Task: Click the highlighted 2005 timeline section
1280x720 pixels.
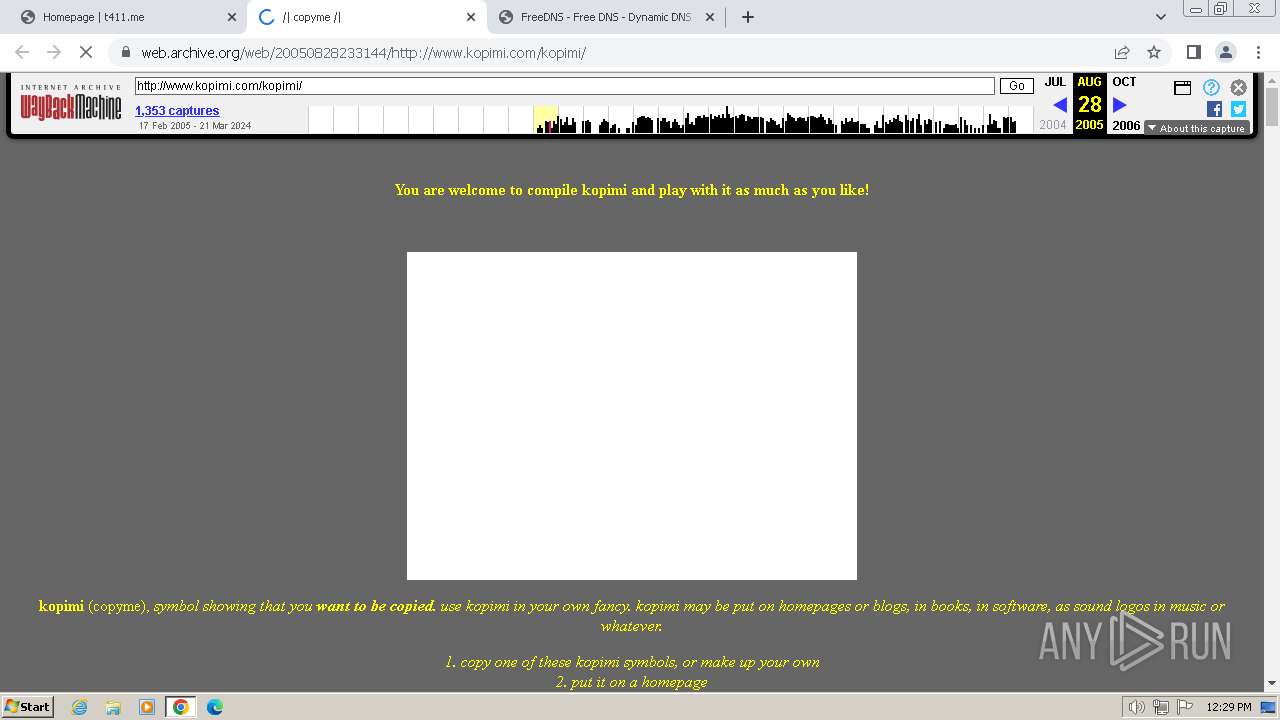Action: pos(546,120)
